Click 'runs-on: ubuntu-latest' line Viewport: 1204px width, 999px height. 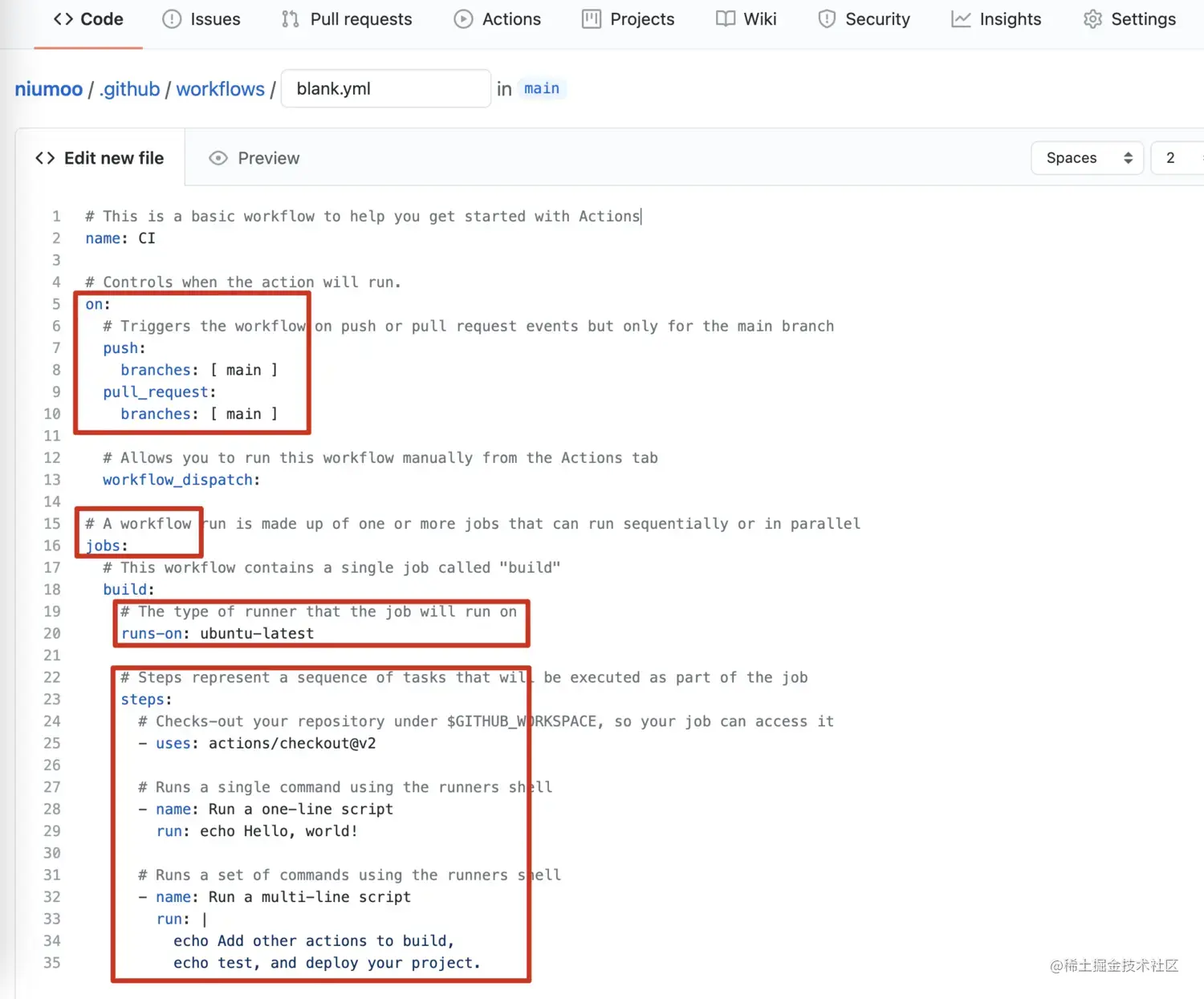point(218,634)
